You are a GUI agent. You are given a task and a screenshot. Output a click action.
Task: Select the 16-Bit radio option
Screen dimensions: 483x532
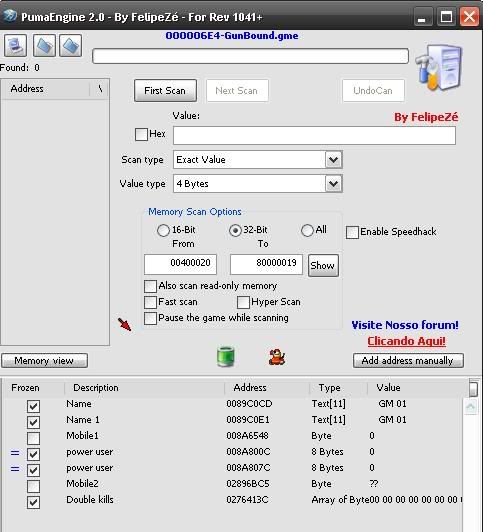[x=163, y=230]
